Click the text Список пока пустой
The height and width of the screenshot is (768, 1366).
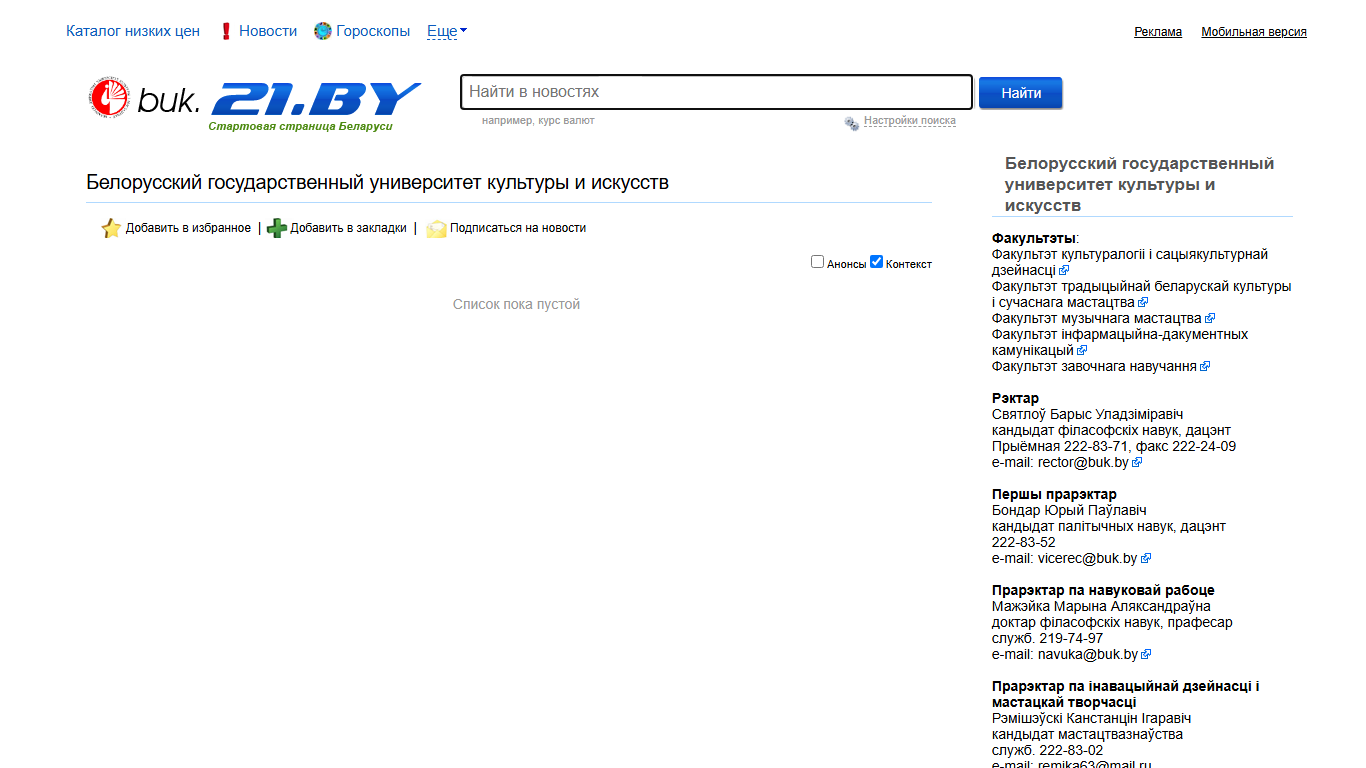tap(516, 304)
